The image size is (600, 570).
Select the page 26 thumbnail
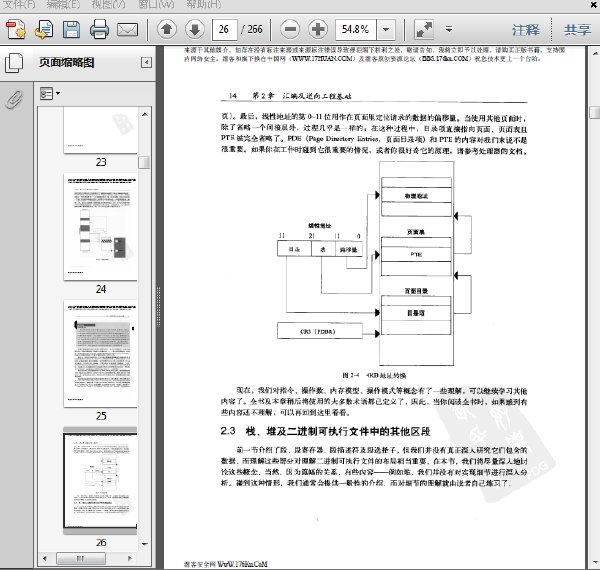(x=100, y=480)
